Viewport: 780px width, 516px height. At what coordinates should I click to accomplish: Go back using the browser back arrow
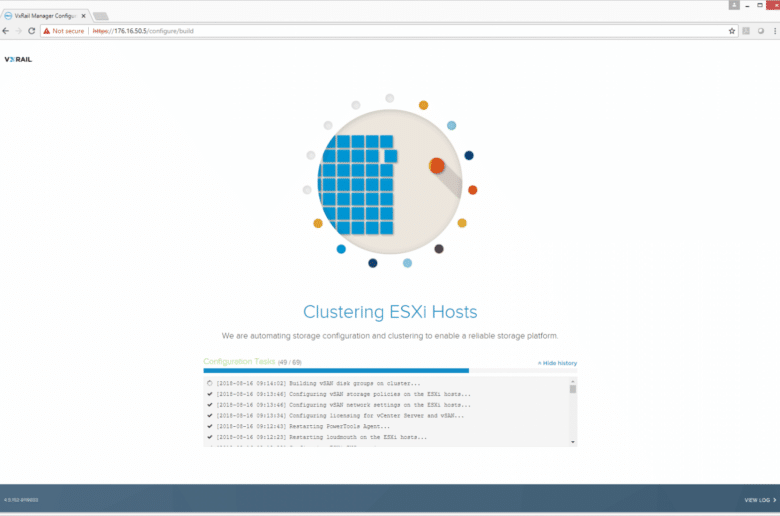(x=5, y=31)
